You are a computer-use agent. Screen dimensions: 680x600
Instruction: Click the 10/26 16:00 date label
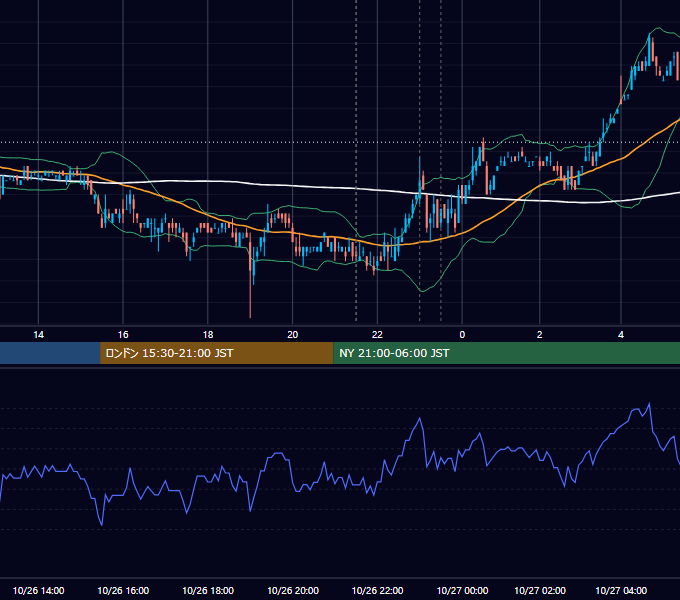[x=123, y=590]
